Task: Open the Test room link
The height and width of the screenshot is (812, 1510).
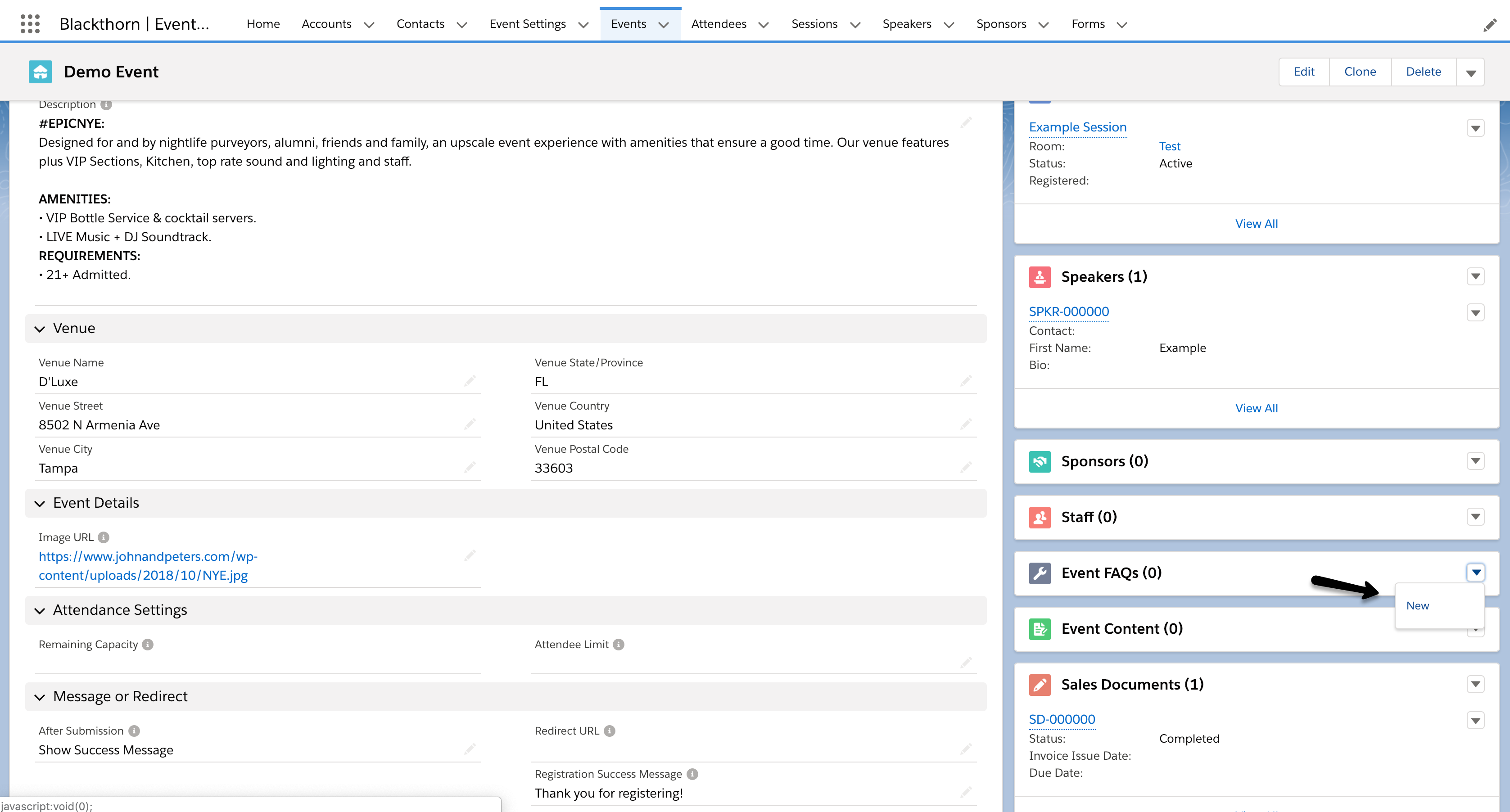Action: click(x=1170, y=146)
